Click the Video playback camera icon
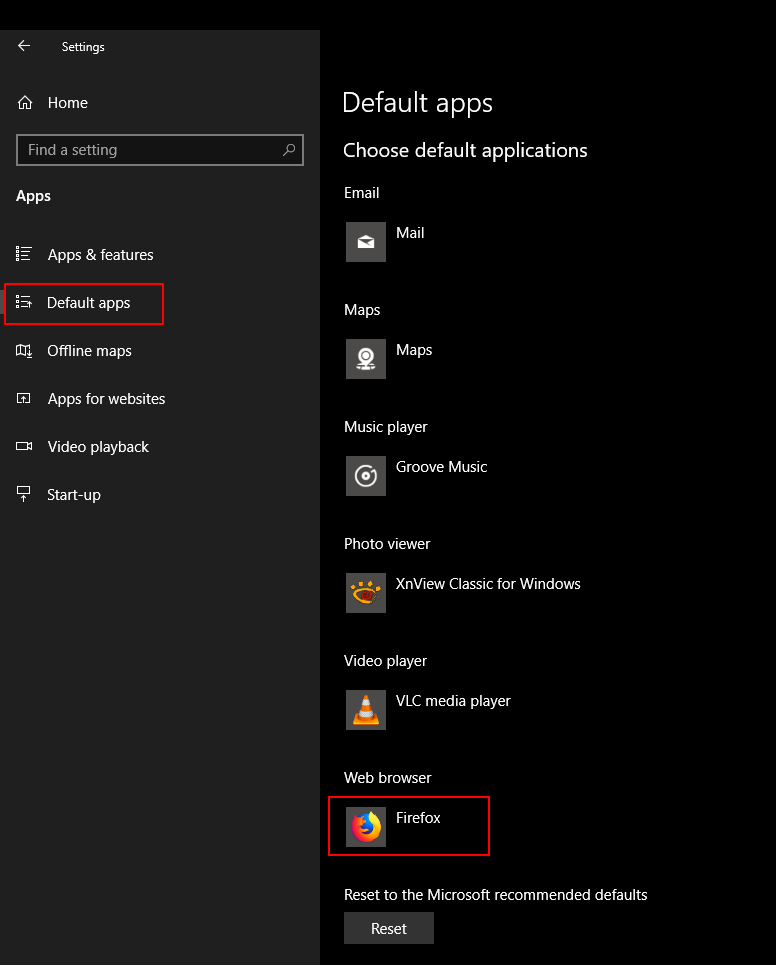 point(24,446)
